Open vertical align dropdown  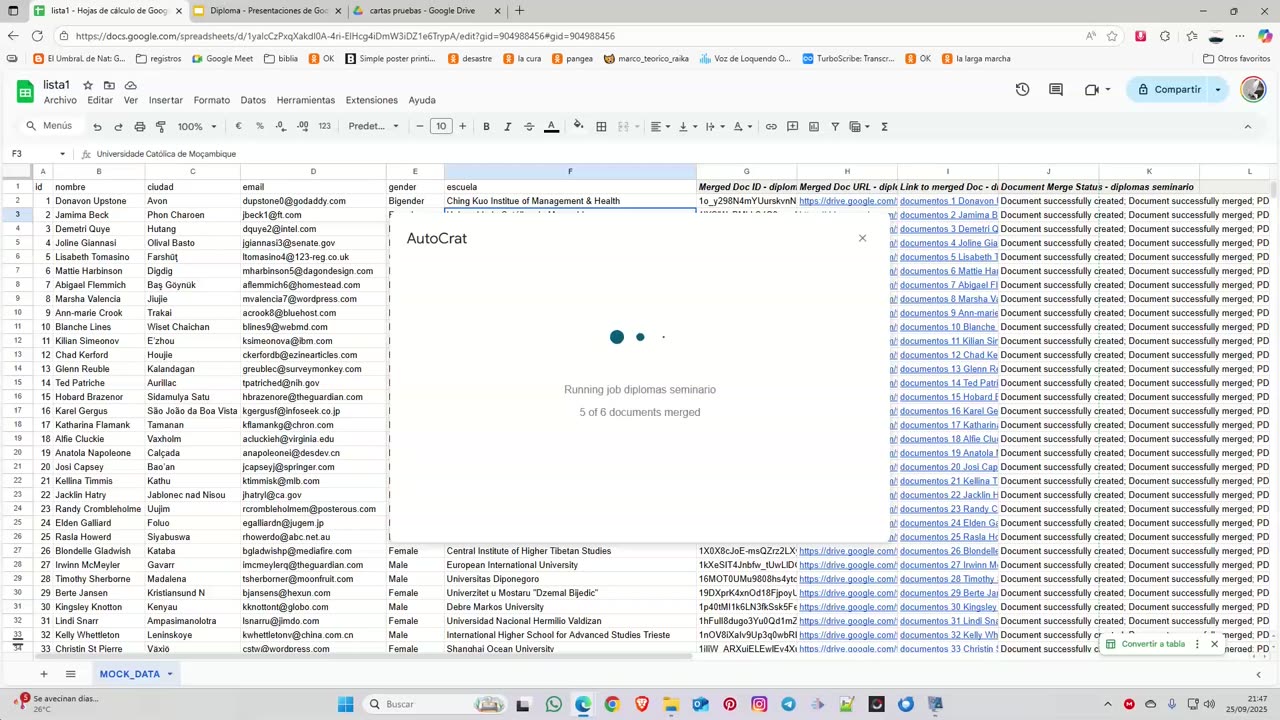(x=687, y=127)
